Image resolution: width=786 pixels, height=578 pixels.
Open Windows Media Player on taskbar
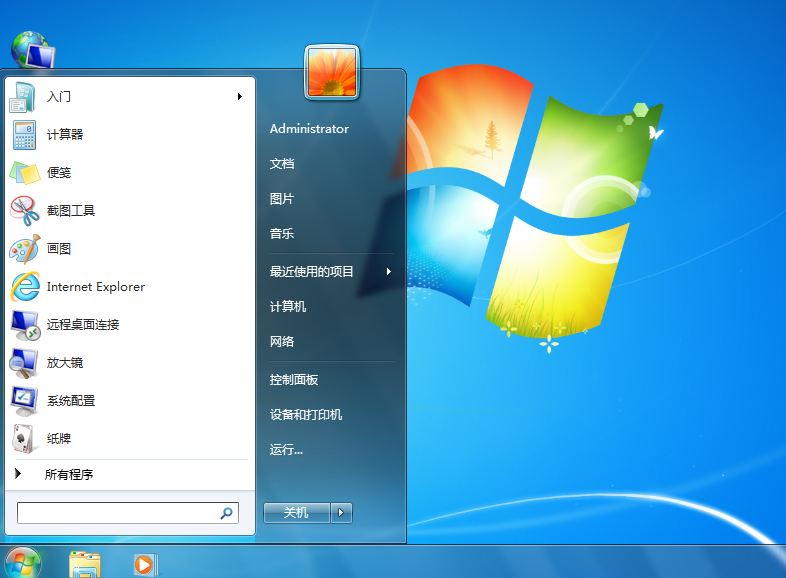[x=145, y=564]
